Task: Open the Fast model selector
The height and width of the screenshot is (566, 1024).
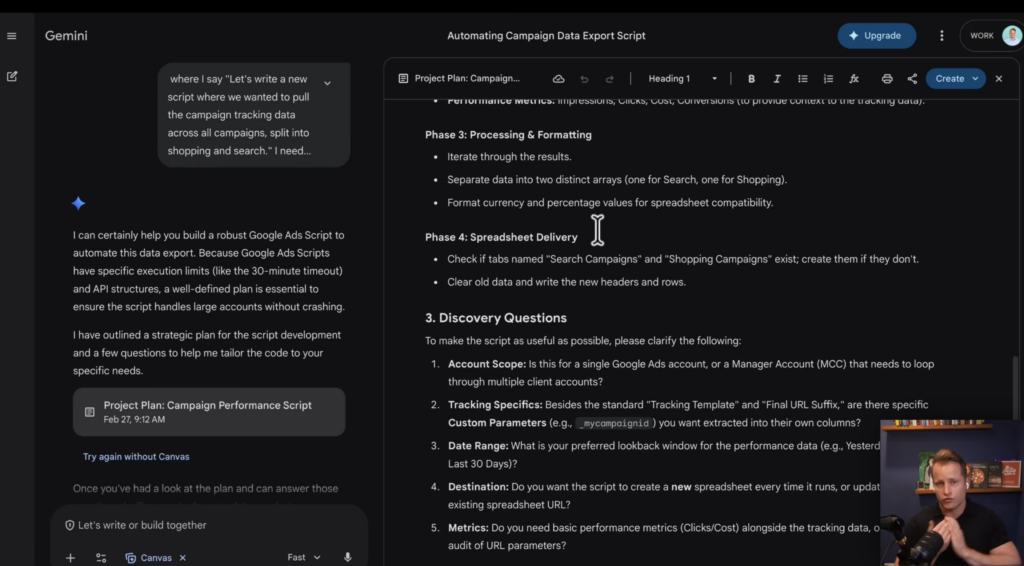Action: (303, 558)
